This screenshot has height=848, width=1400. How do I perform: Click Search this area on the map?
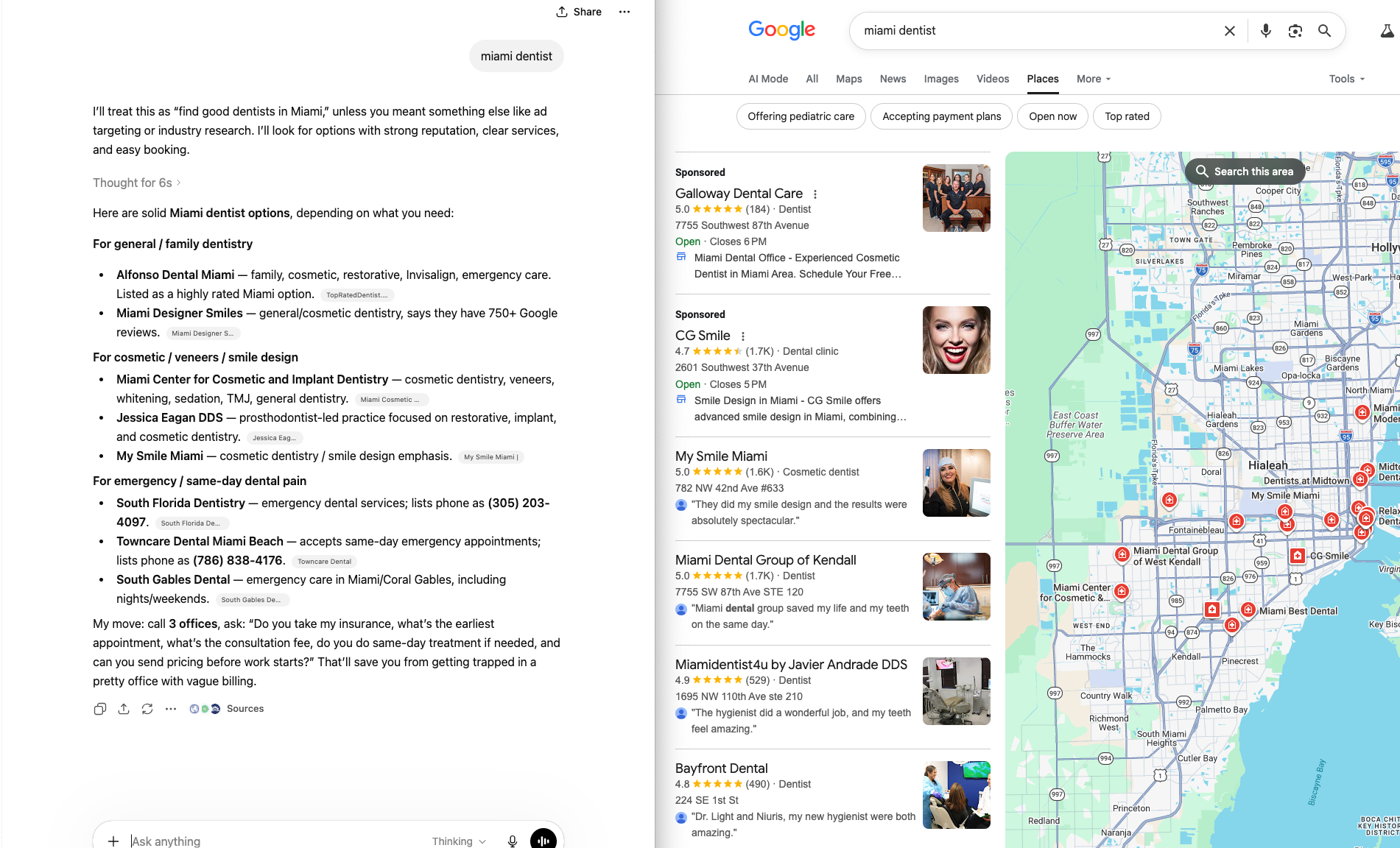tap(1245, 172)
